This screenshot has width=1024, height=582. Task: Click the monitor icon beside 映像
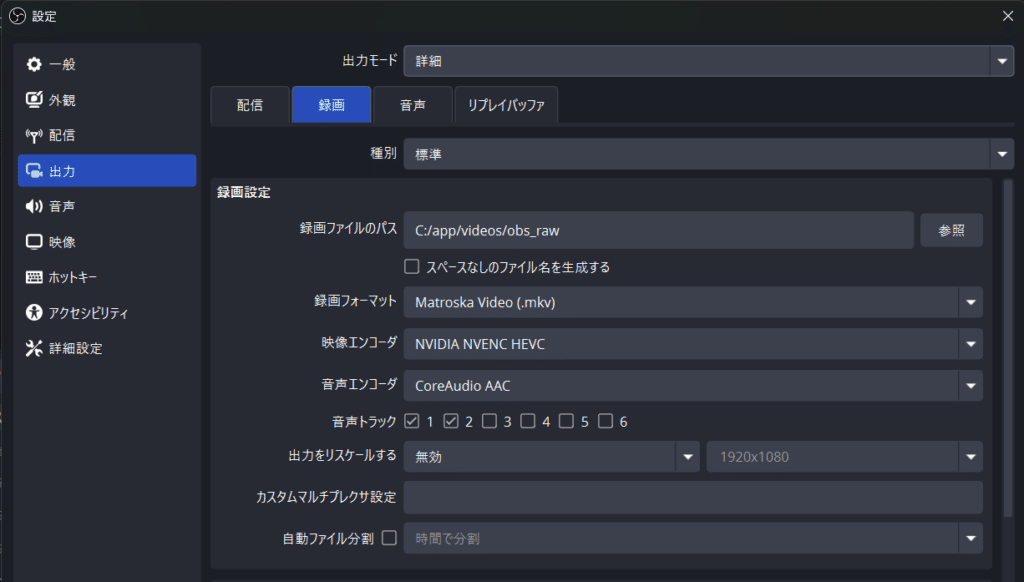(x=34, y=242)
